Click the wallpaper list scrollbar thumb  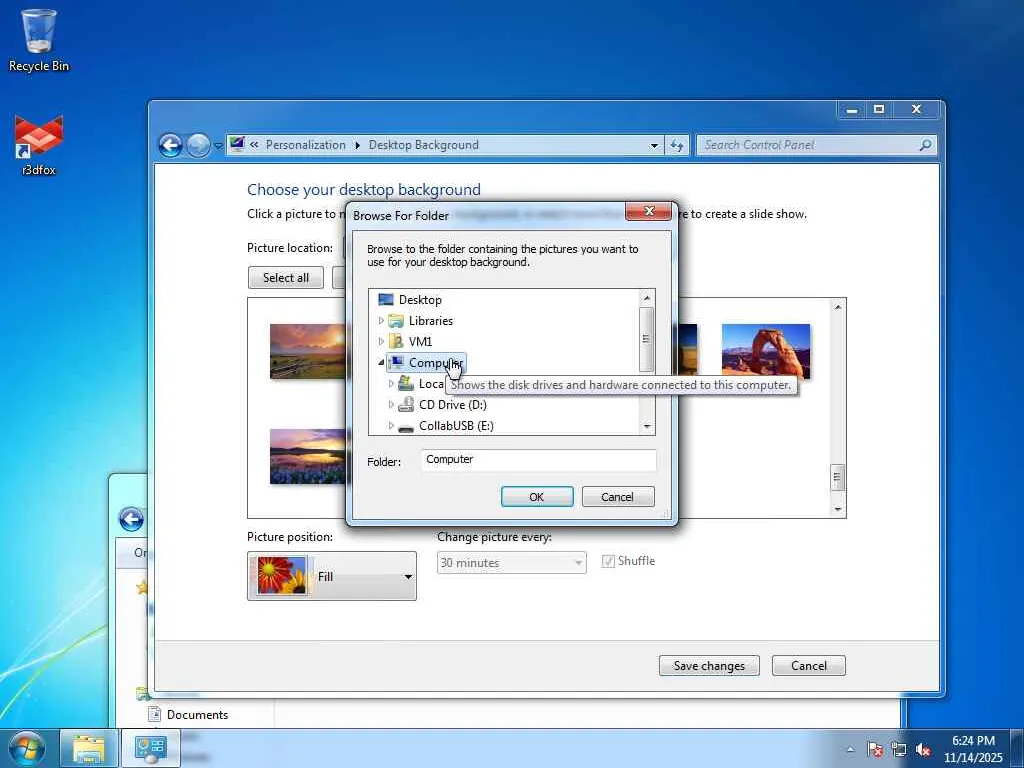pyautogui.click(x=838, y=477)
